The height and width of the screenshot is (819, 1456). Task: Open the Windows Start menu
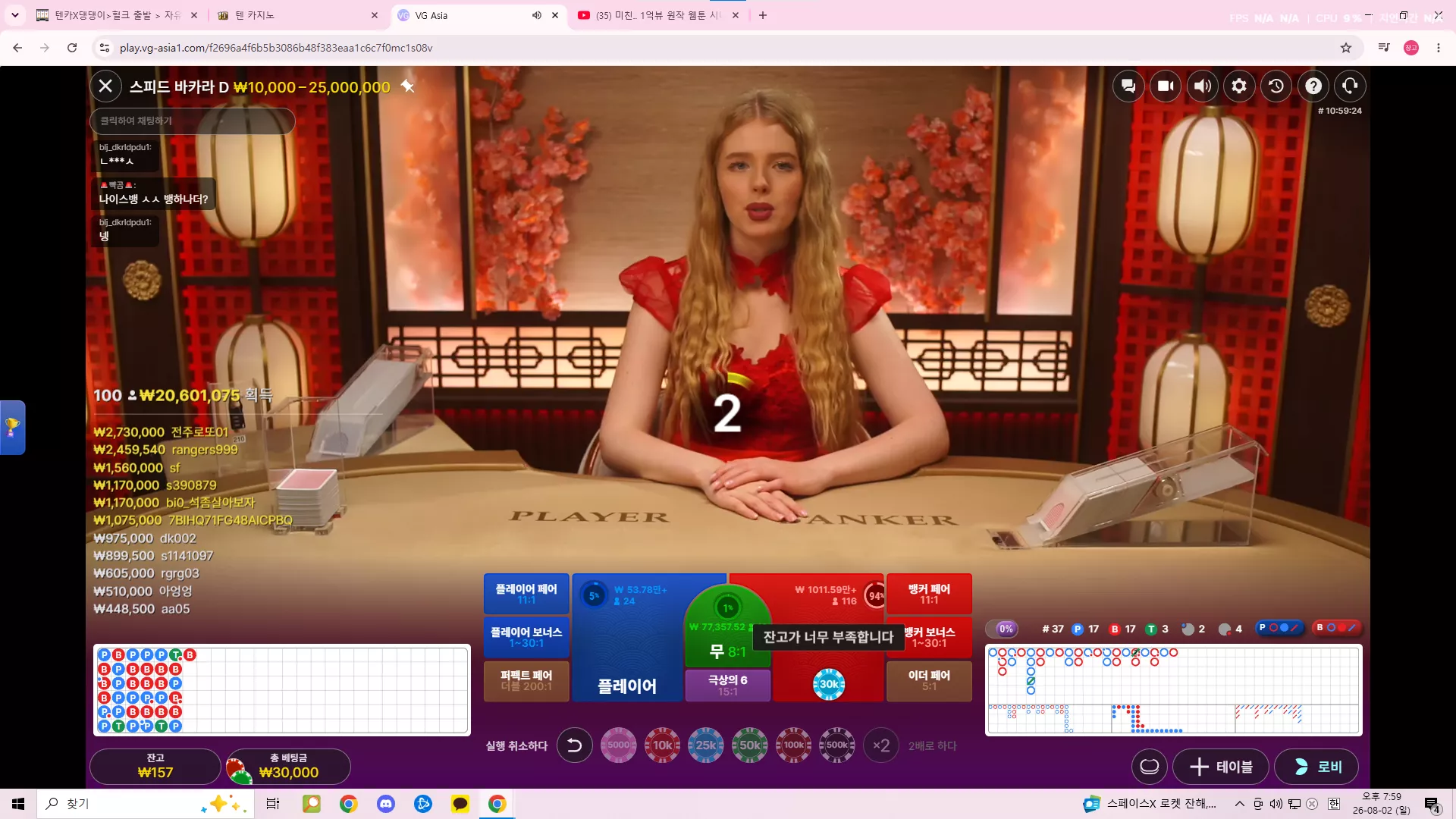pyautogui.click(x=18, y=804)
